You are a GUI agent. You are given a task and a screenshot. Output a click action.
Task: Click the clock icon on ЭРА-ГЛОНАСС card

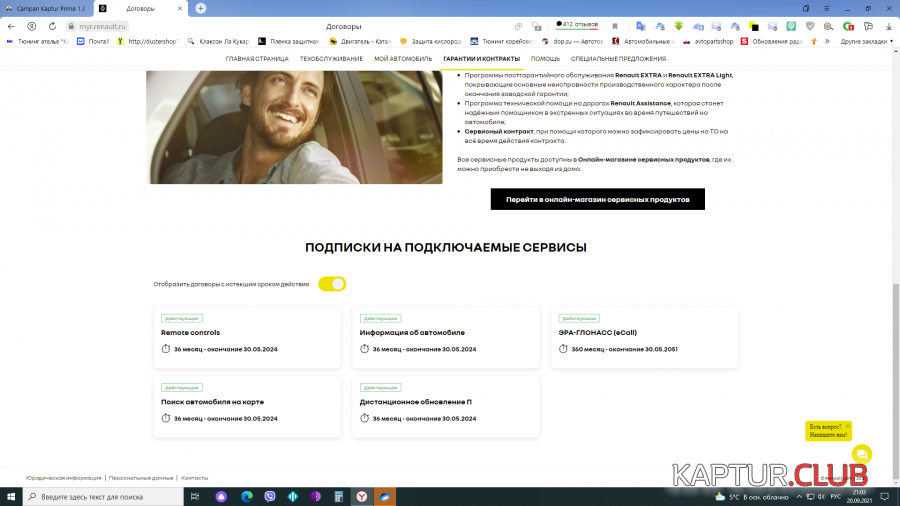click(563, 349)
